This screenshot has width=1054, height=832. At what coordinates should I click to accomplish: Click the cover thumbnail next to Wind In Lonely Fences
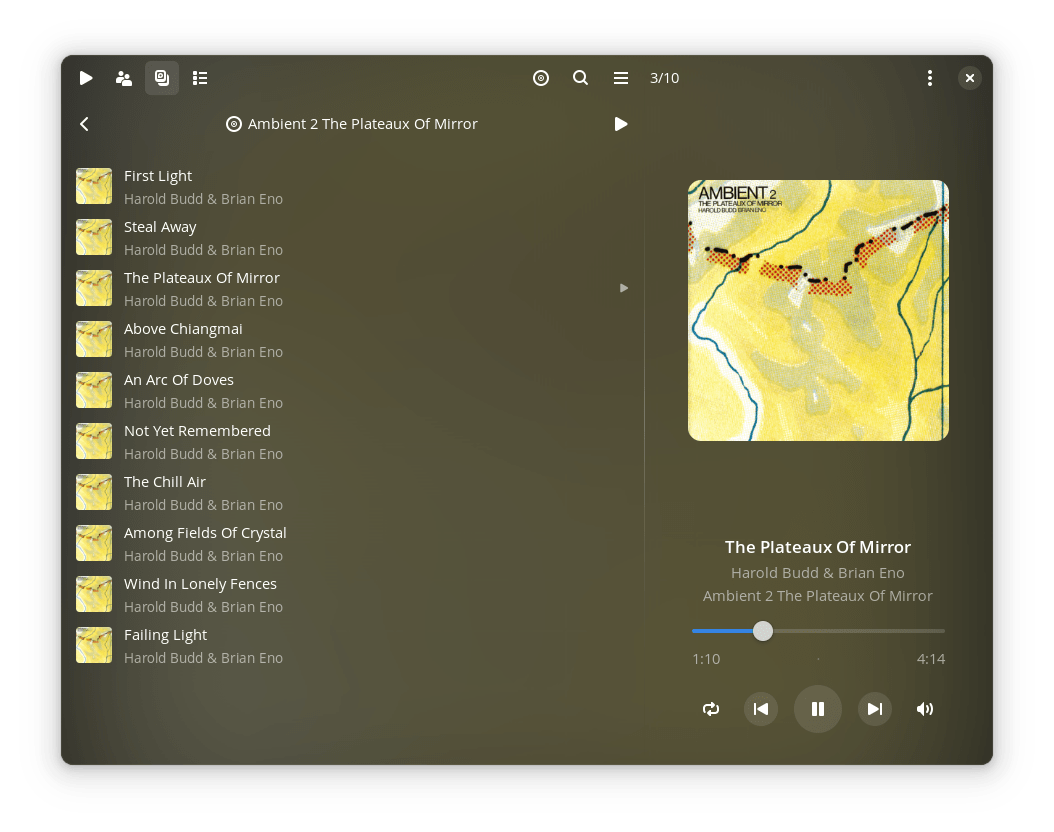94,595
